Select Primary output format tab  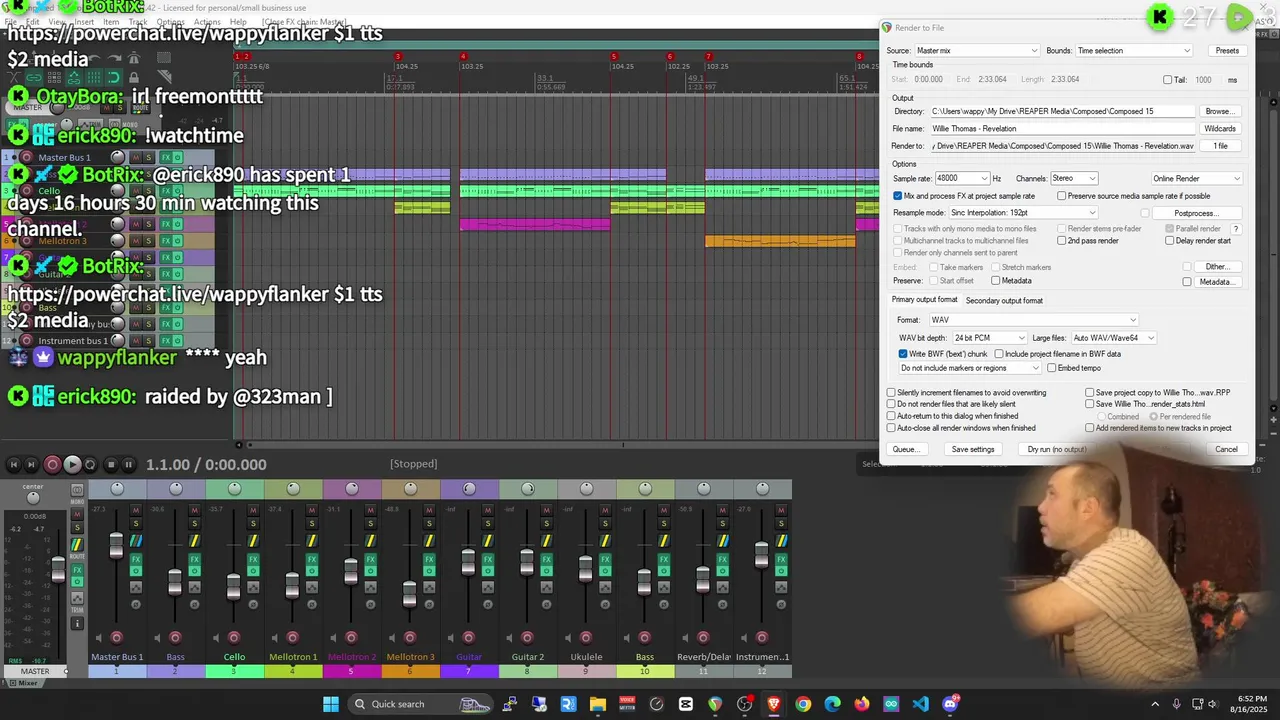pyautogui.click(x=925, y=300)
